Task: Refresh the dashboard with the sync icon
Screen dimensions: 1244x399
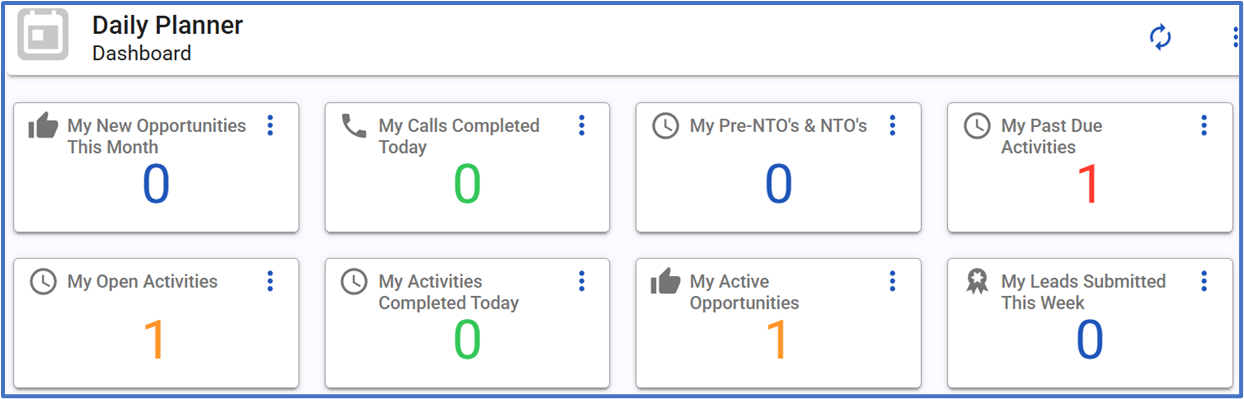Action: 1160,38
